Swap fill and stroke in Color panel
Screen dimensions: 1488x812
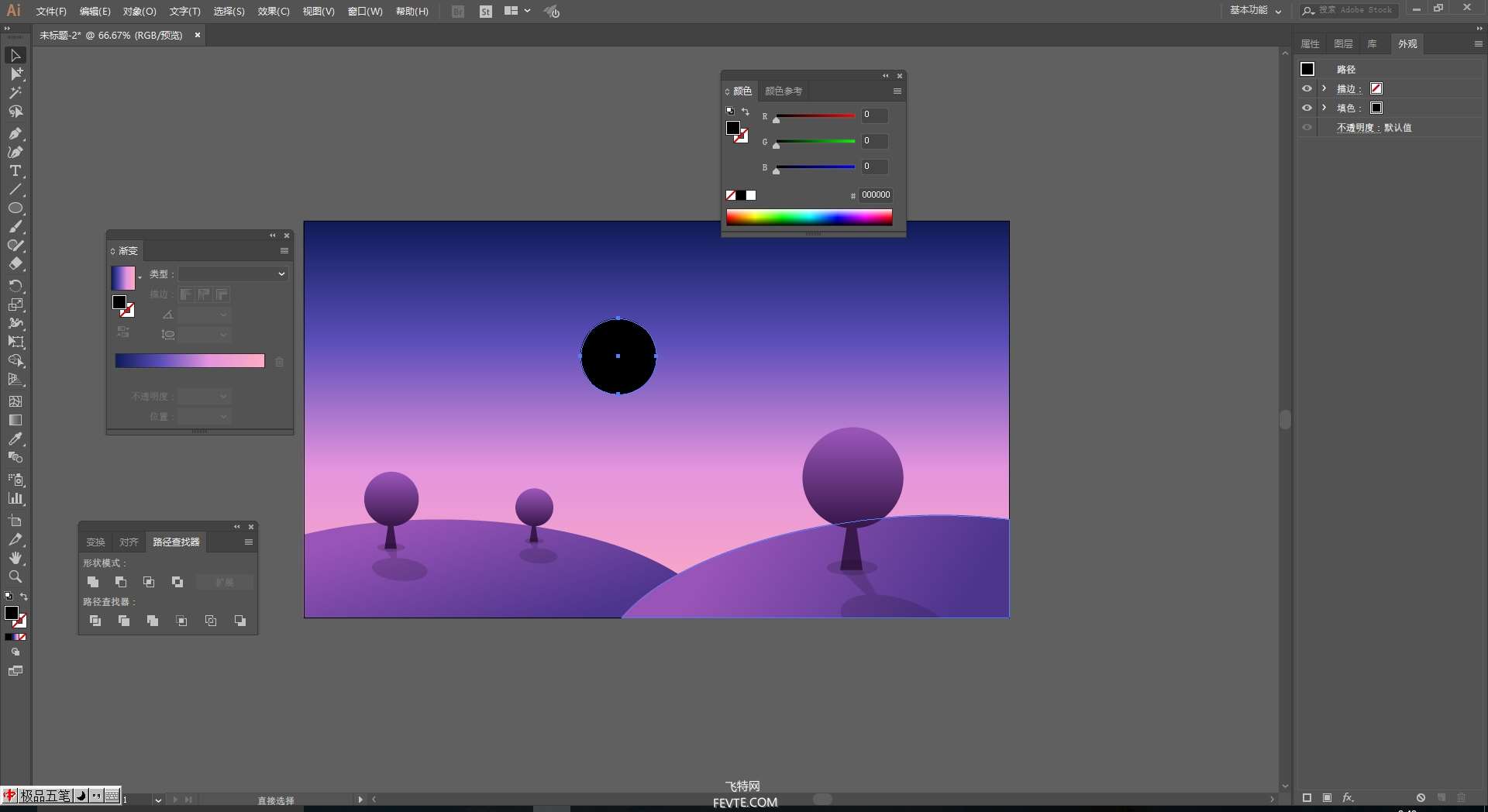[x=746, y=112]
